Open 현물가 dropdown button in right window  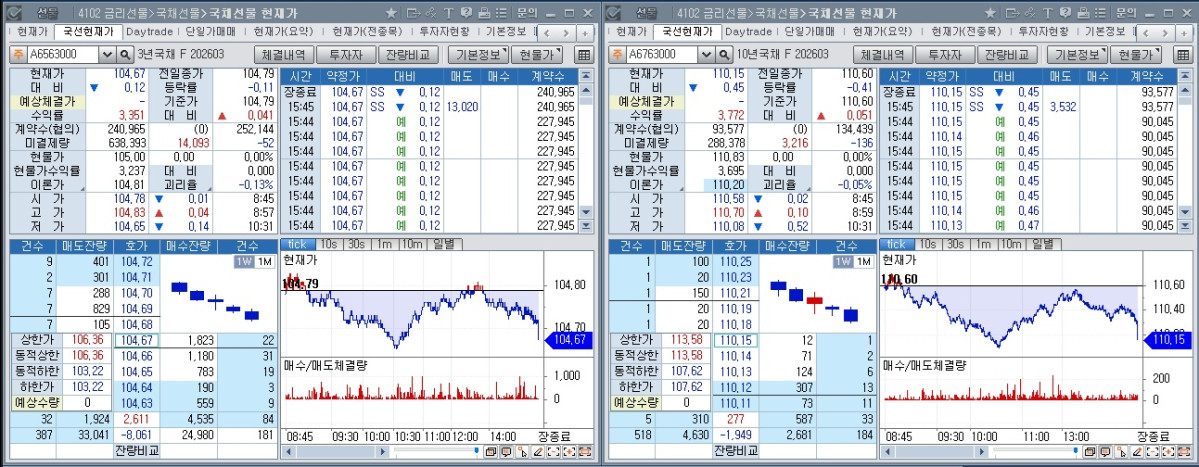coord(1136,55)
